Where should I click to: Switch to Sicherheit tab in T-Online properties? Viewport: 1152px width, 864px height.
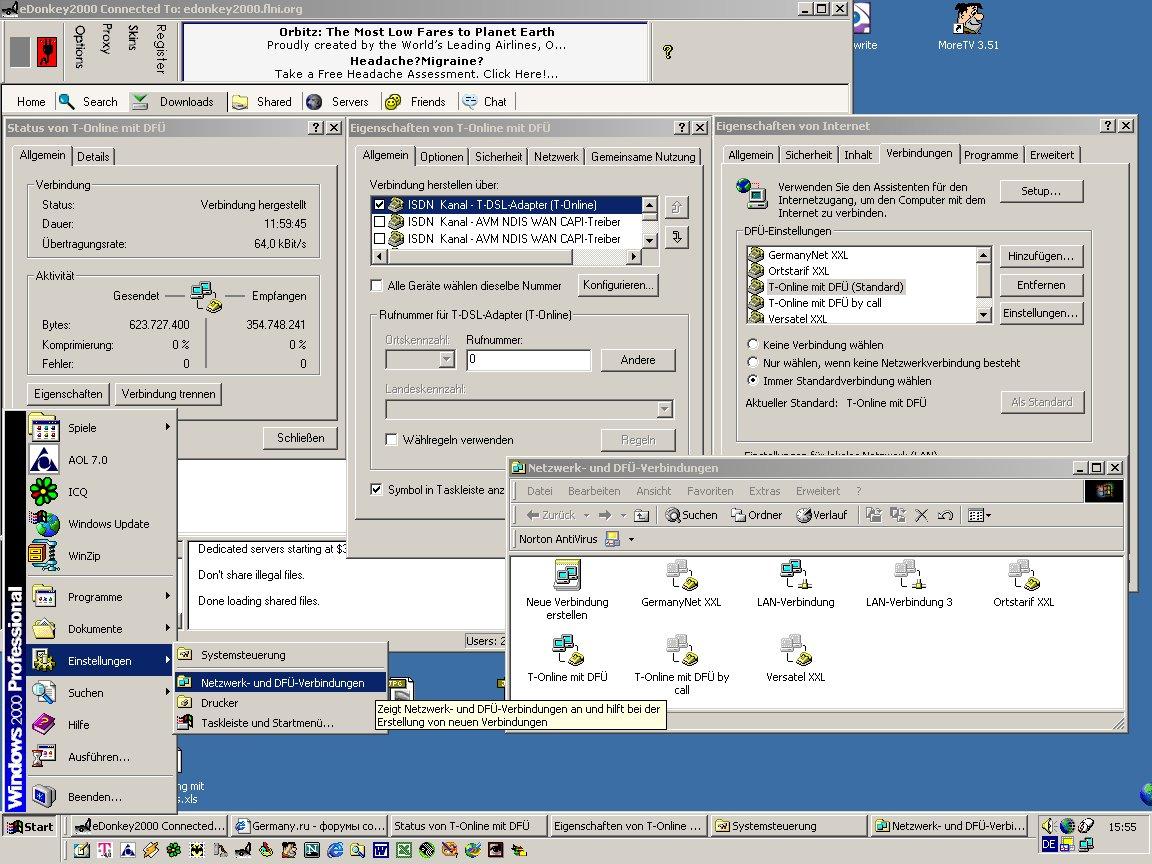click(x=498, y=156)
